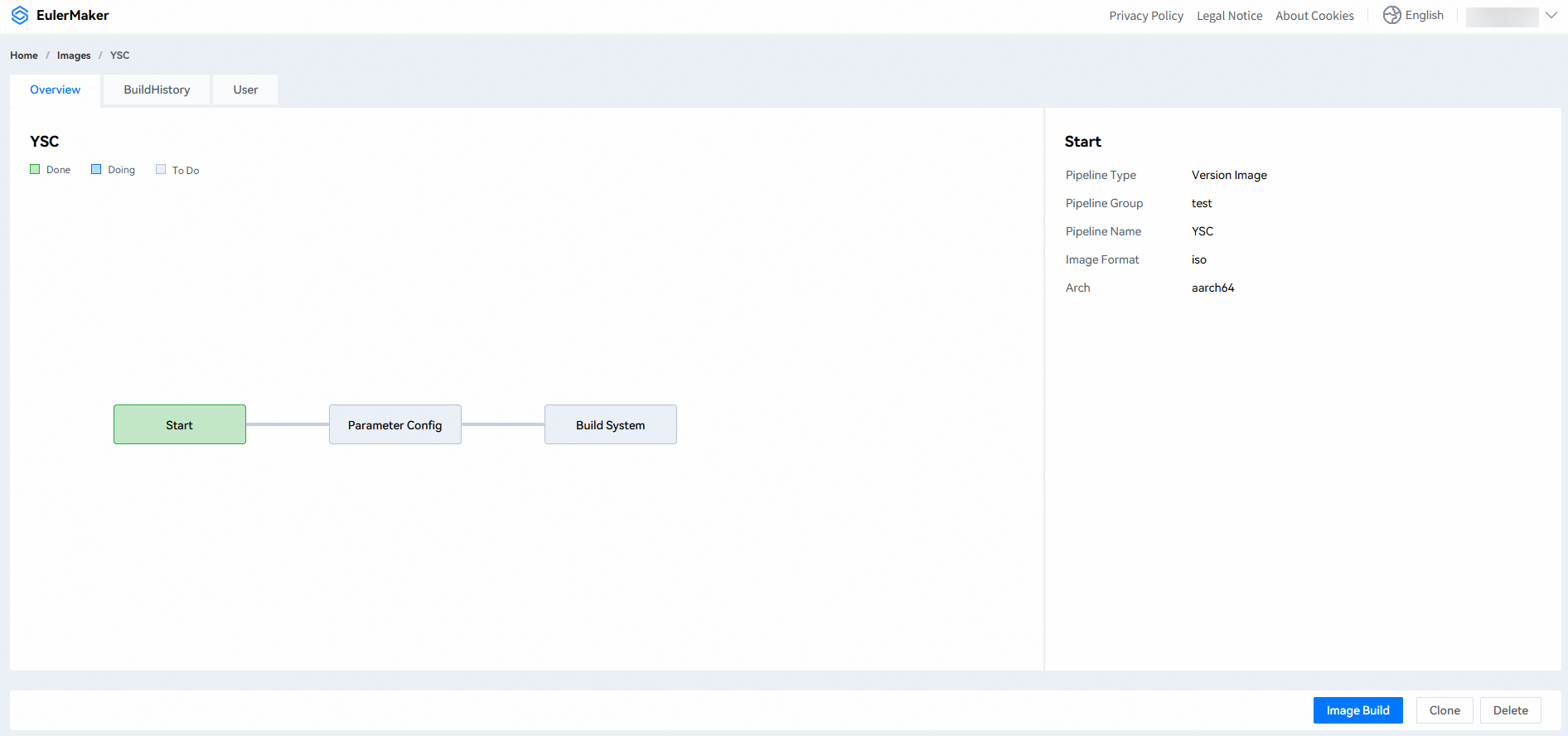Image resolution: width=1568 pixels, height=736 pixels.
Task: Click YSC breadcrumb item
Action: 120,56
